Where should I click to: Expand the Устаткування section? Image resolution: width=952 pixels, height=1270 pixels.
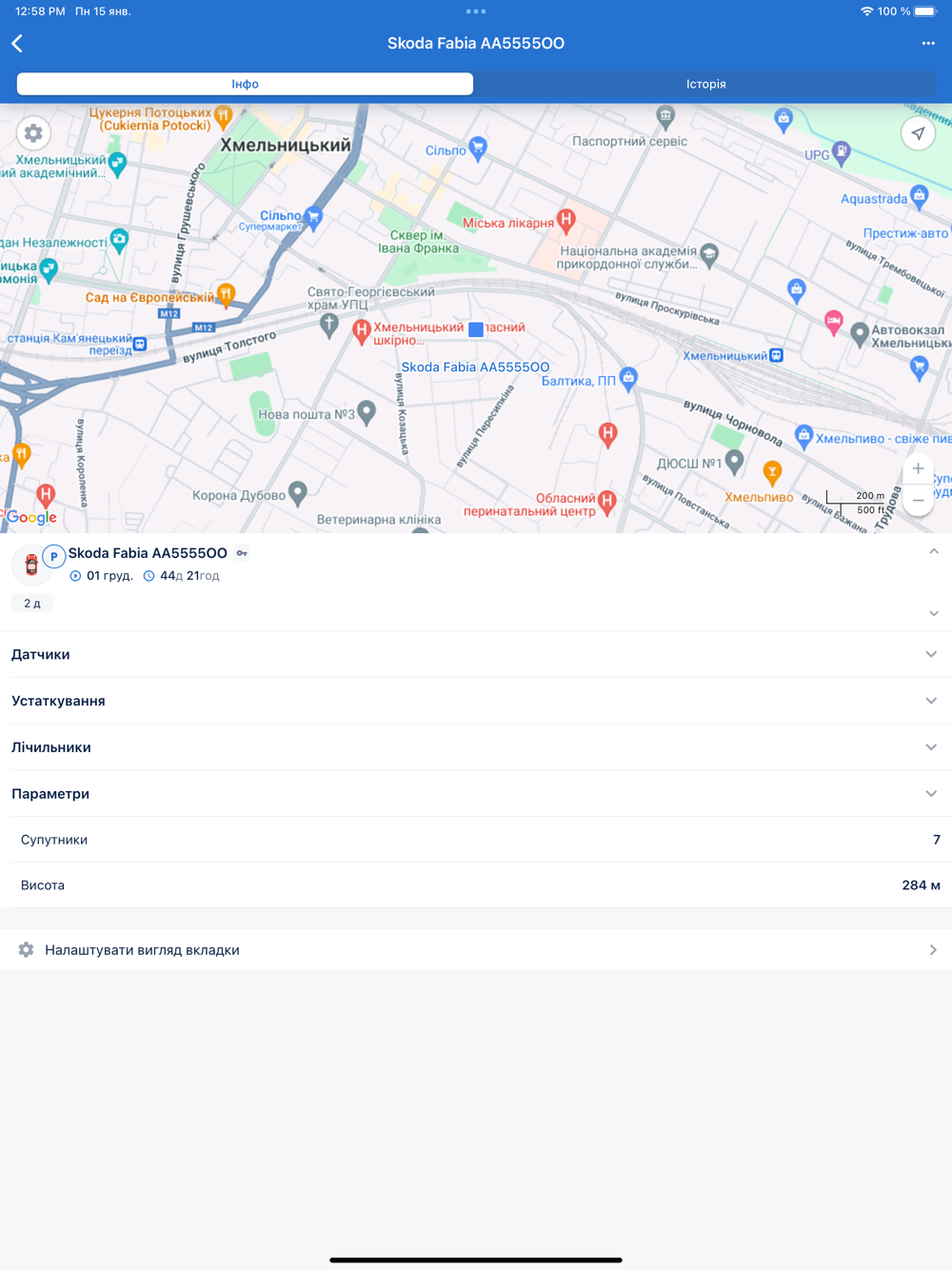[x=476, y=701]
